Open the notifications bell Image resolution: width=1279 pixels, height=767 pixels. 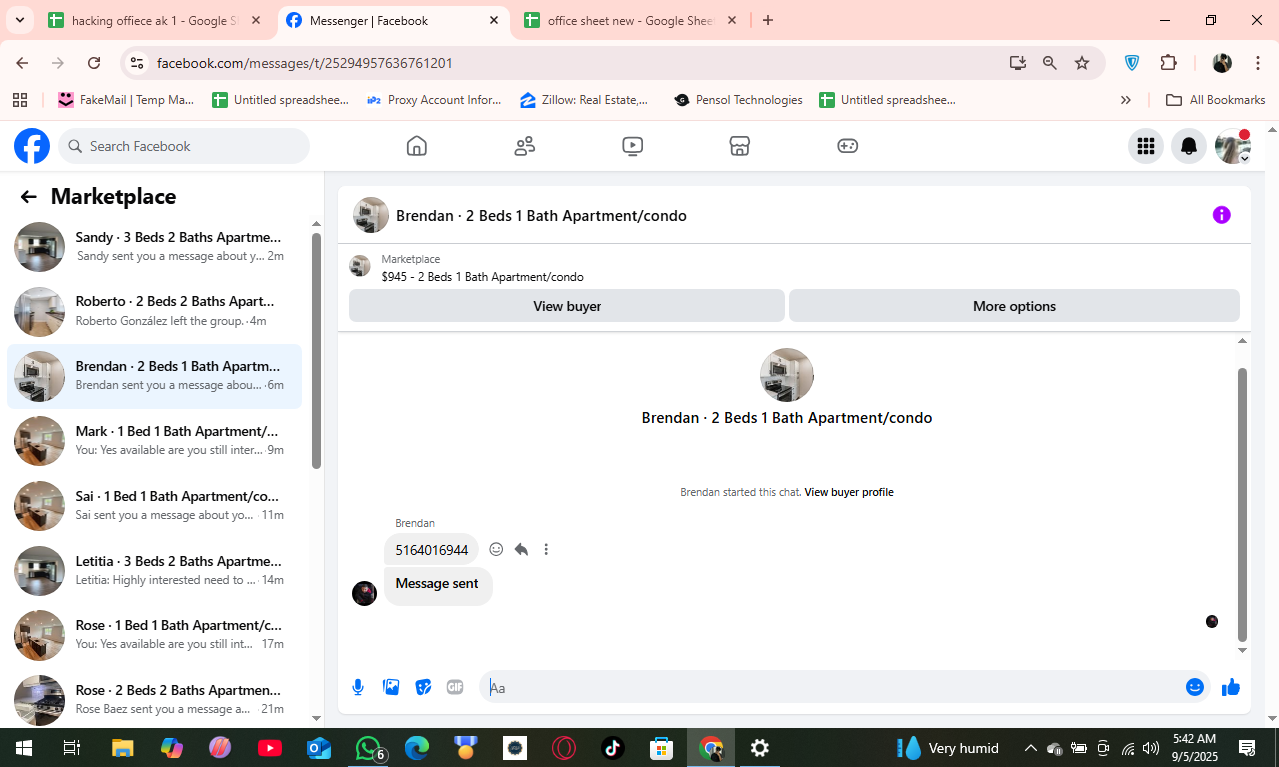coord(1189,146)
